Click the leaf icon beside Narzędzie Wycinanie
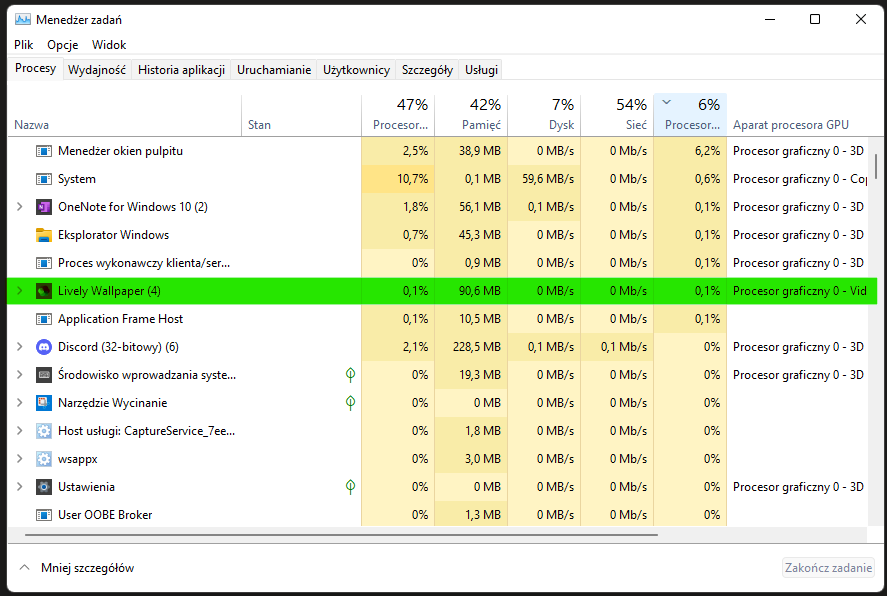 tap(350, 403)
